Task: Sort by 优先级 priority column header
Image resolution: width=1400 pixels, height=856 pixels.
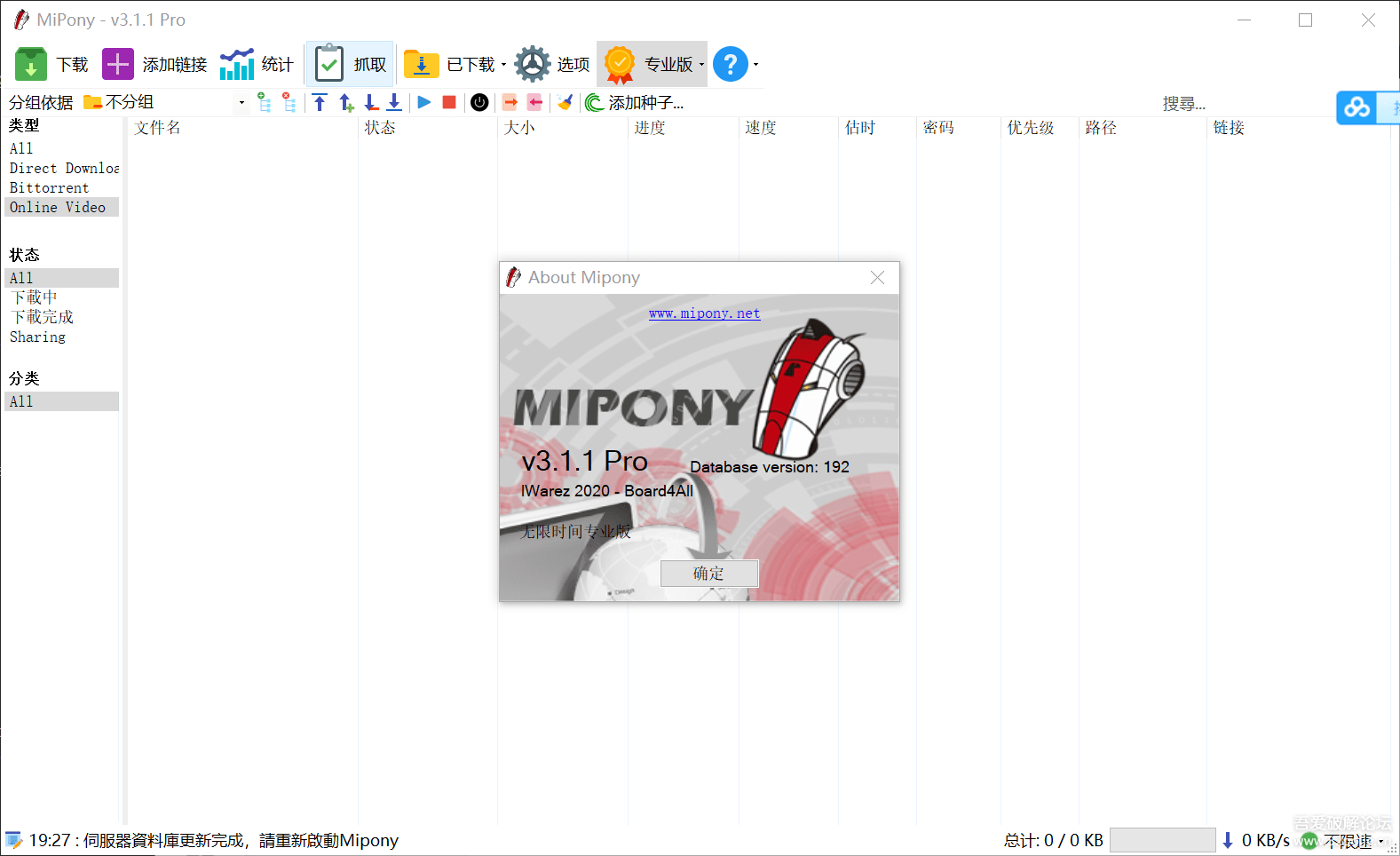Action: 1040,128
